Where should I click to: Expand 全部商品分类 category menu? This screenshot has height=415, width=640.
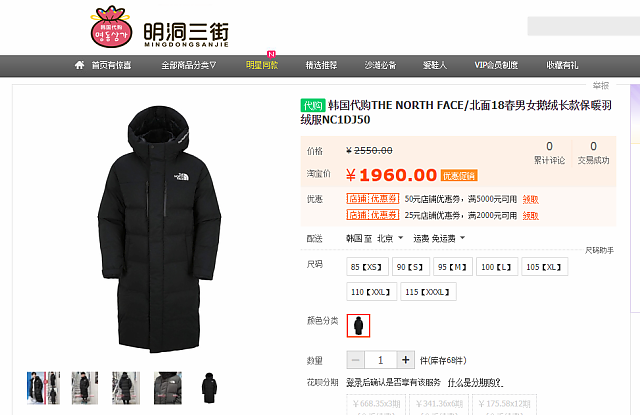(x=189, y=65)
